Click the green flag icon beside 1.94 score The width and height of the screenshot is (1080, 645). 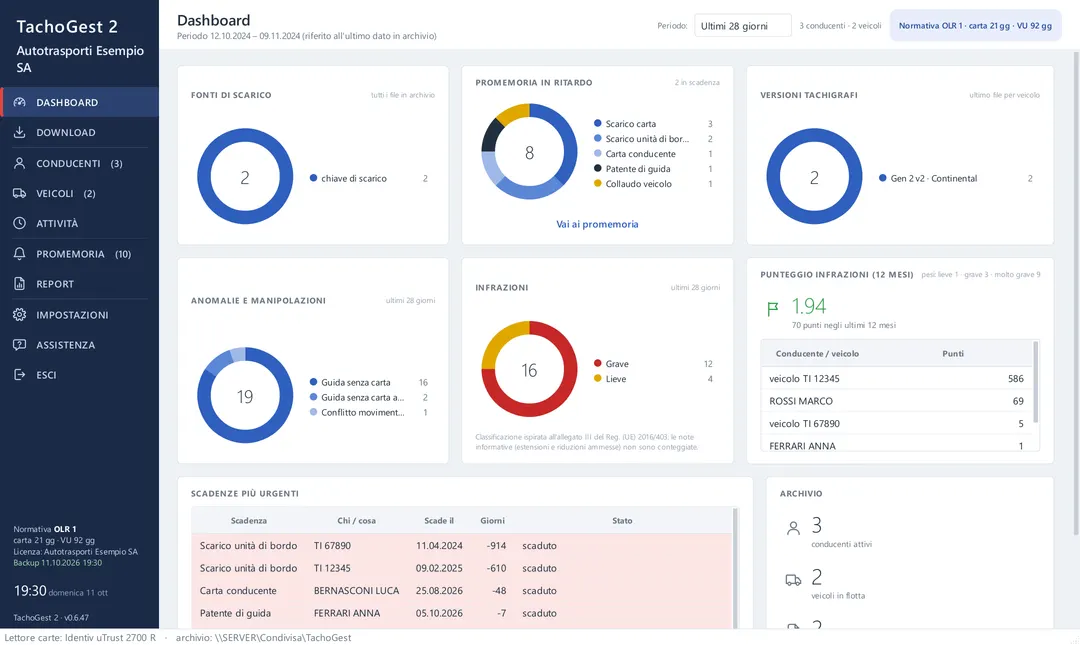[773, 309]
